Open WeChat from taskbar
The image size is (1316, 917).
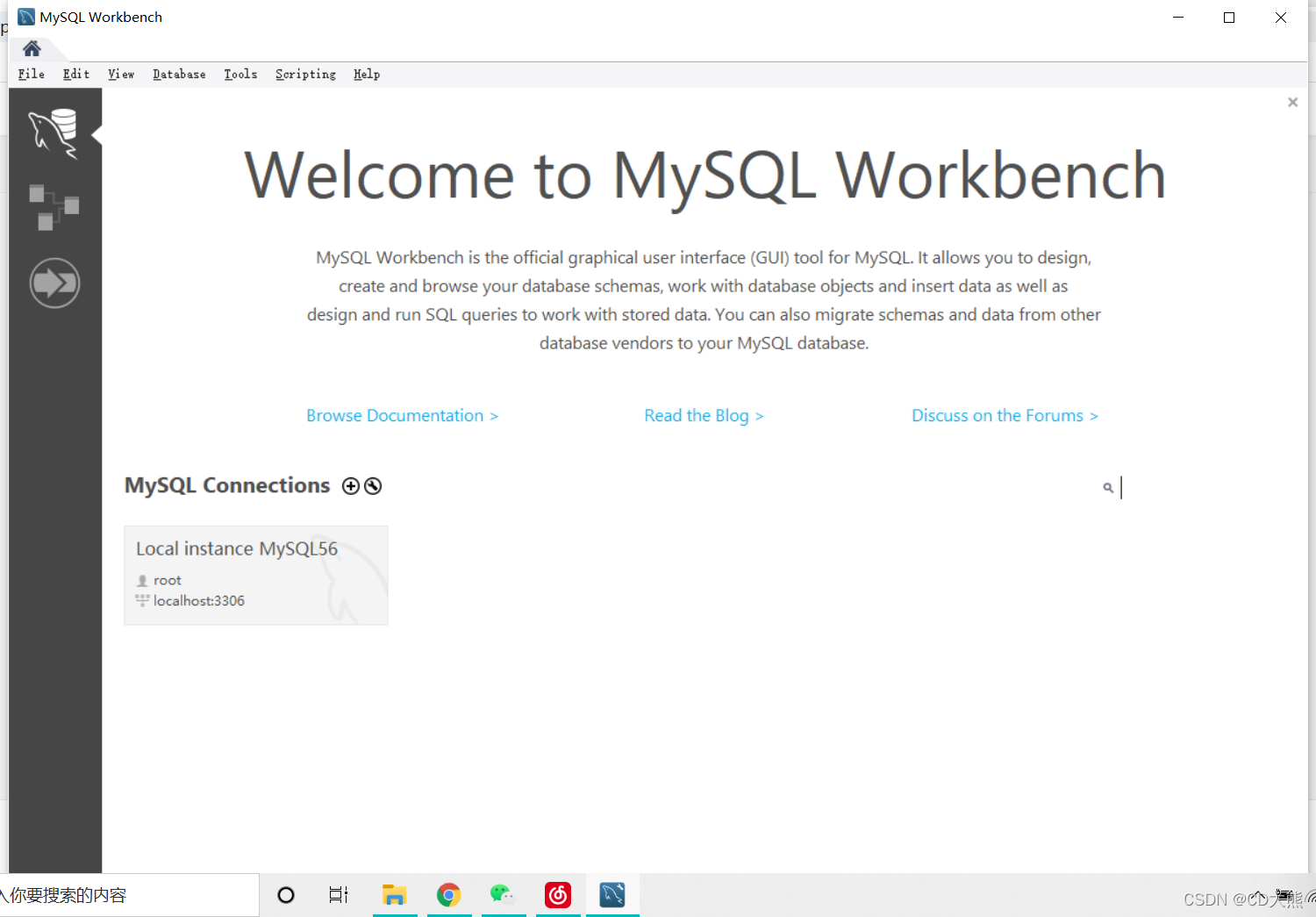click(503, 895)
